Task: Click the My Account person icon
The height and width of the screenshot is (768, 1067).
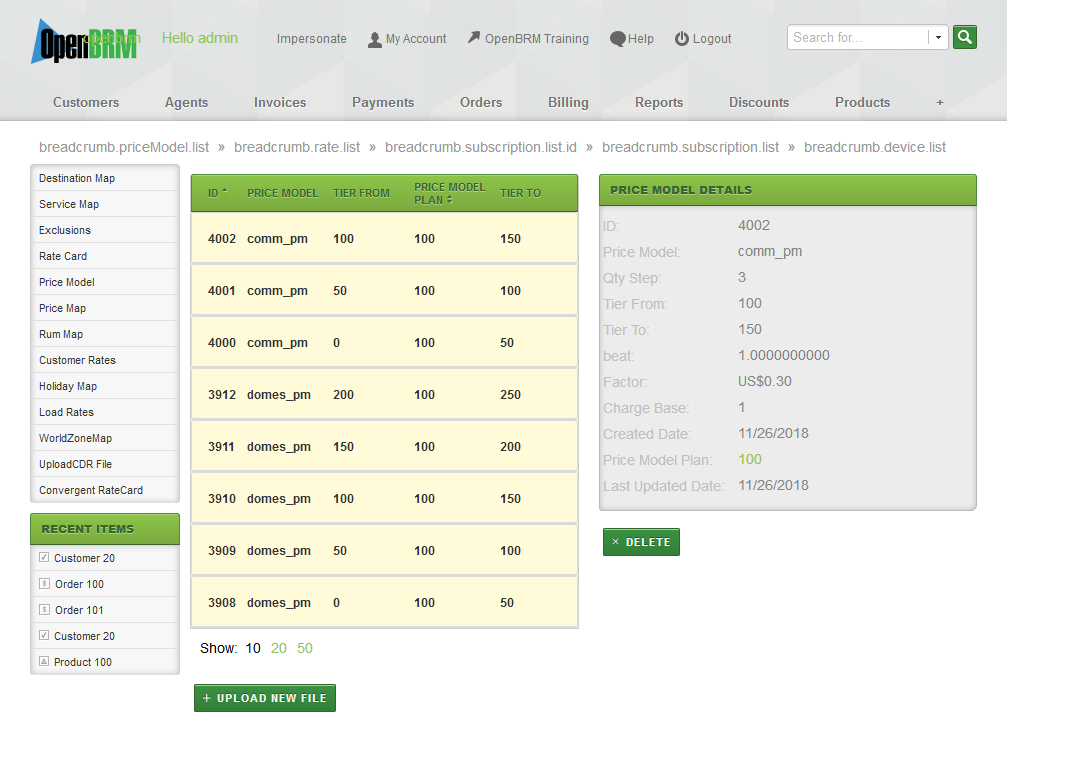Action: pyautogui.click(x=375, y=40)
